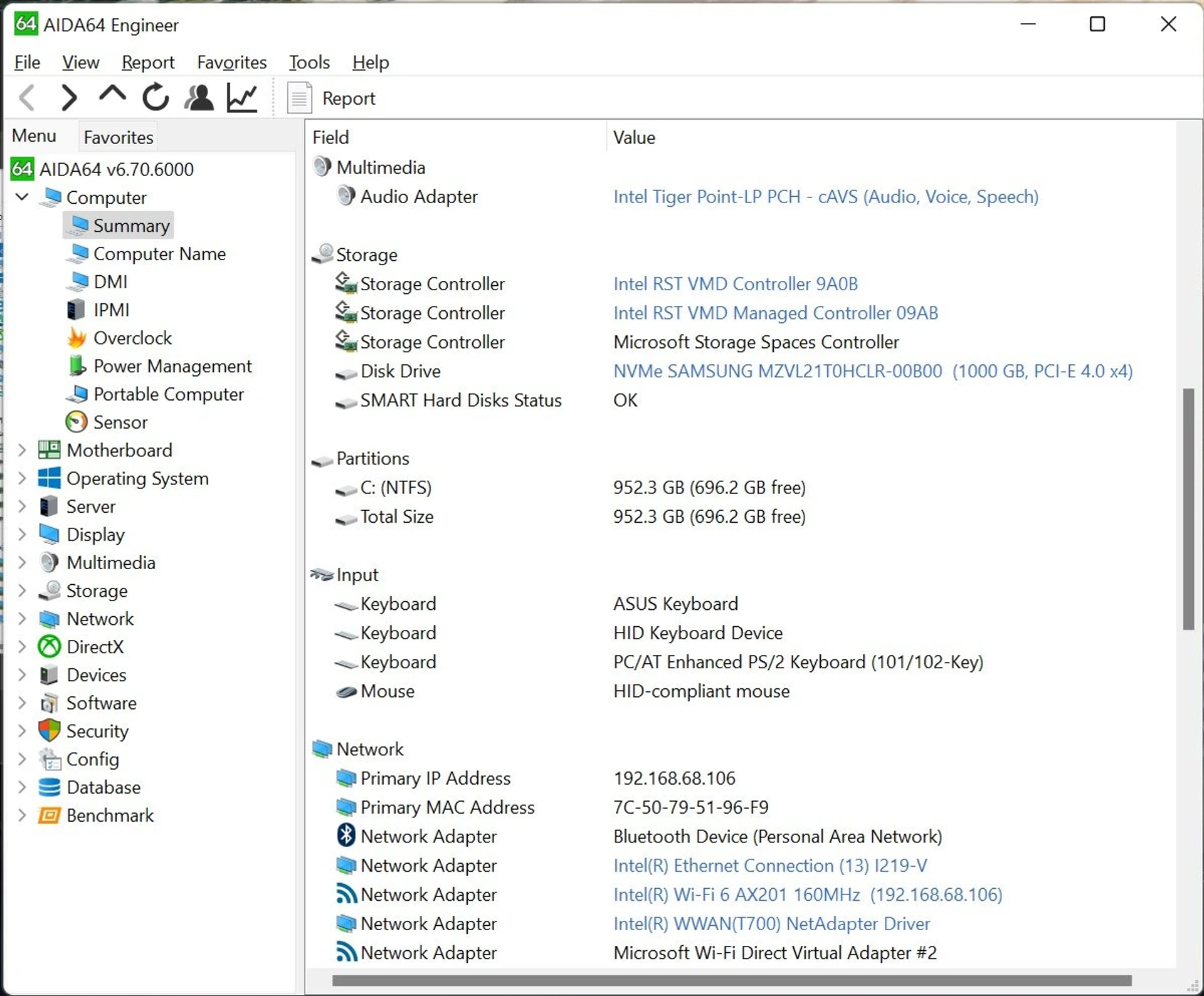The width and height of the screenshot is (1204, 996).
Task: Open the Favorites menu
Action: click(231, 62)
